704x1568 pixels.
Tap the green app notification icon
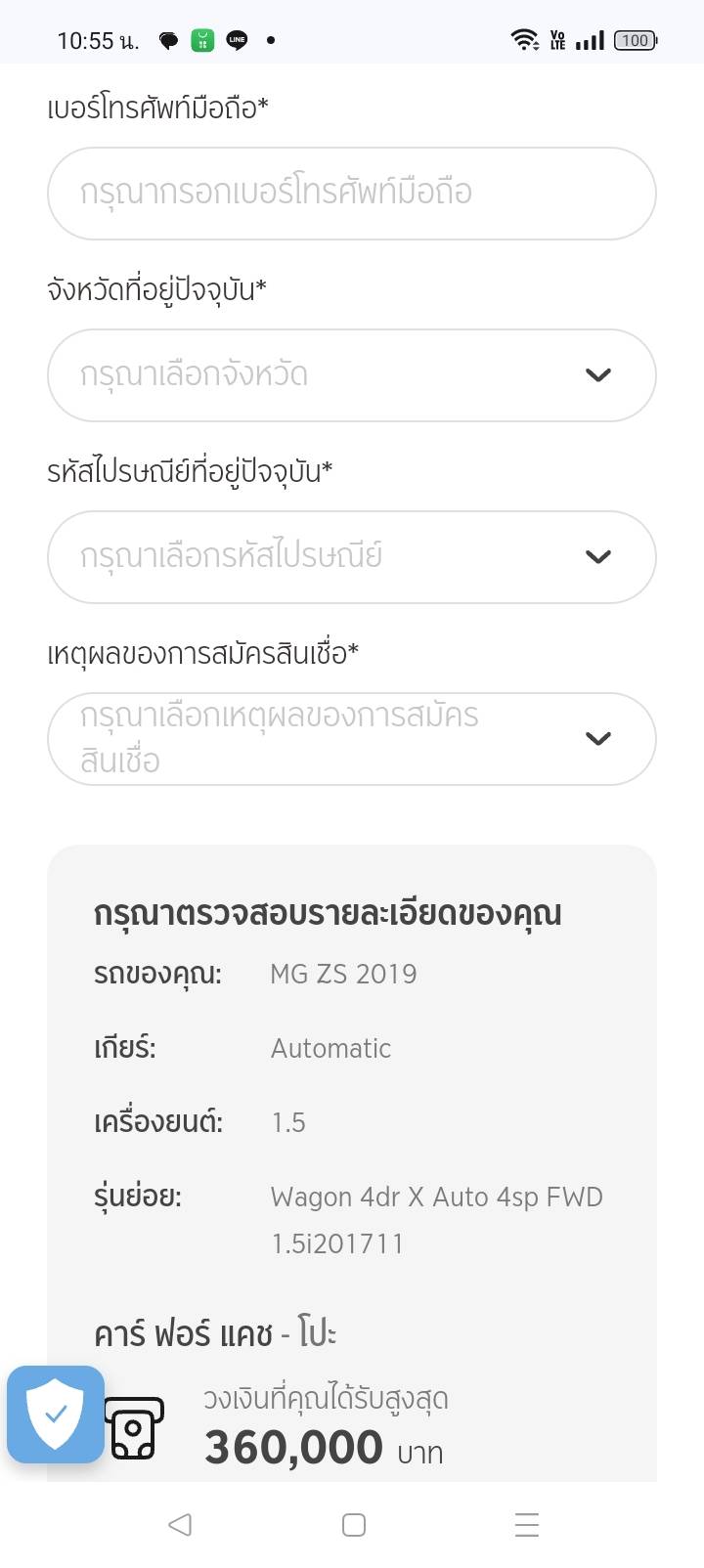(202, 40)
